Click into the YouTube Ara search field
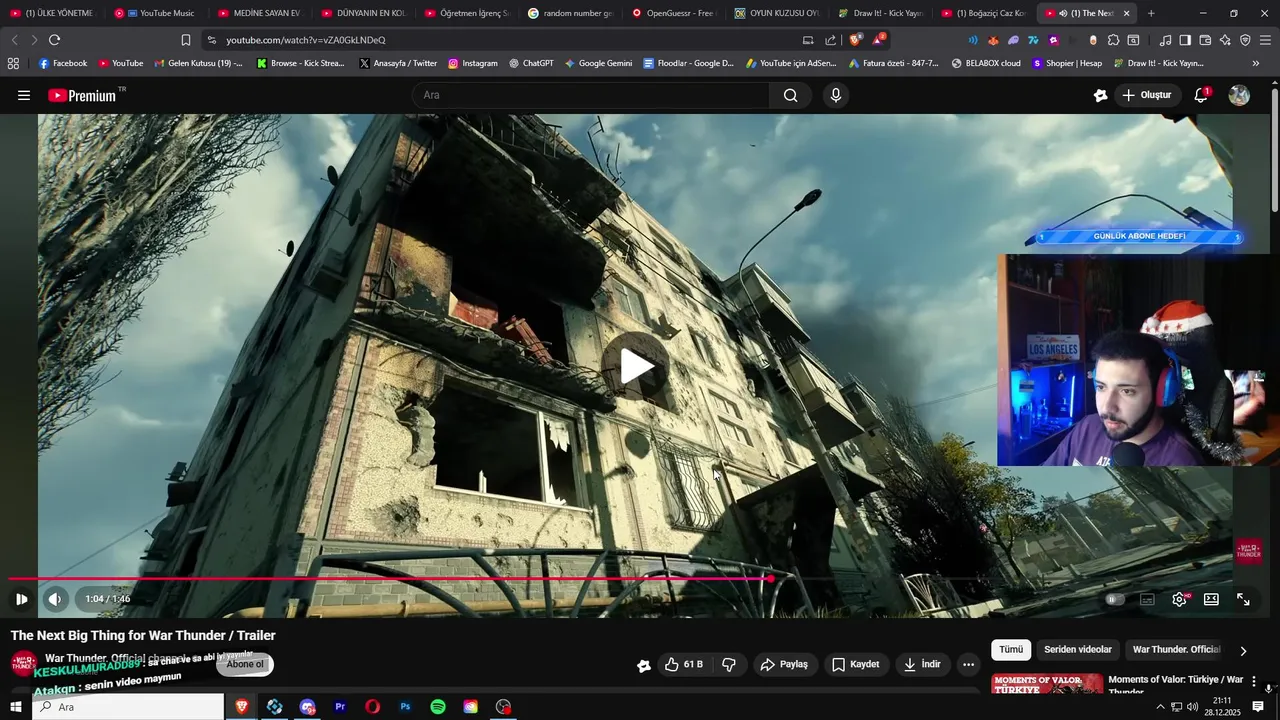 click(x=590, y=95)
